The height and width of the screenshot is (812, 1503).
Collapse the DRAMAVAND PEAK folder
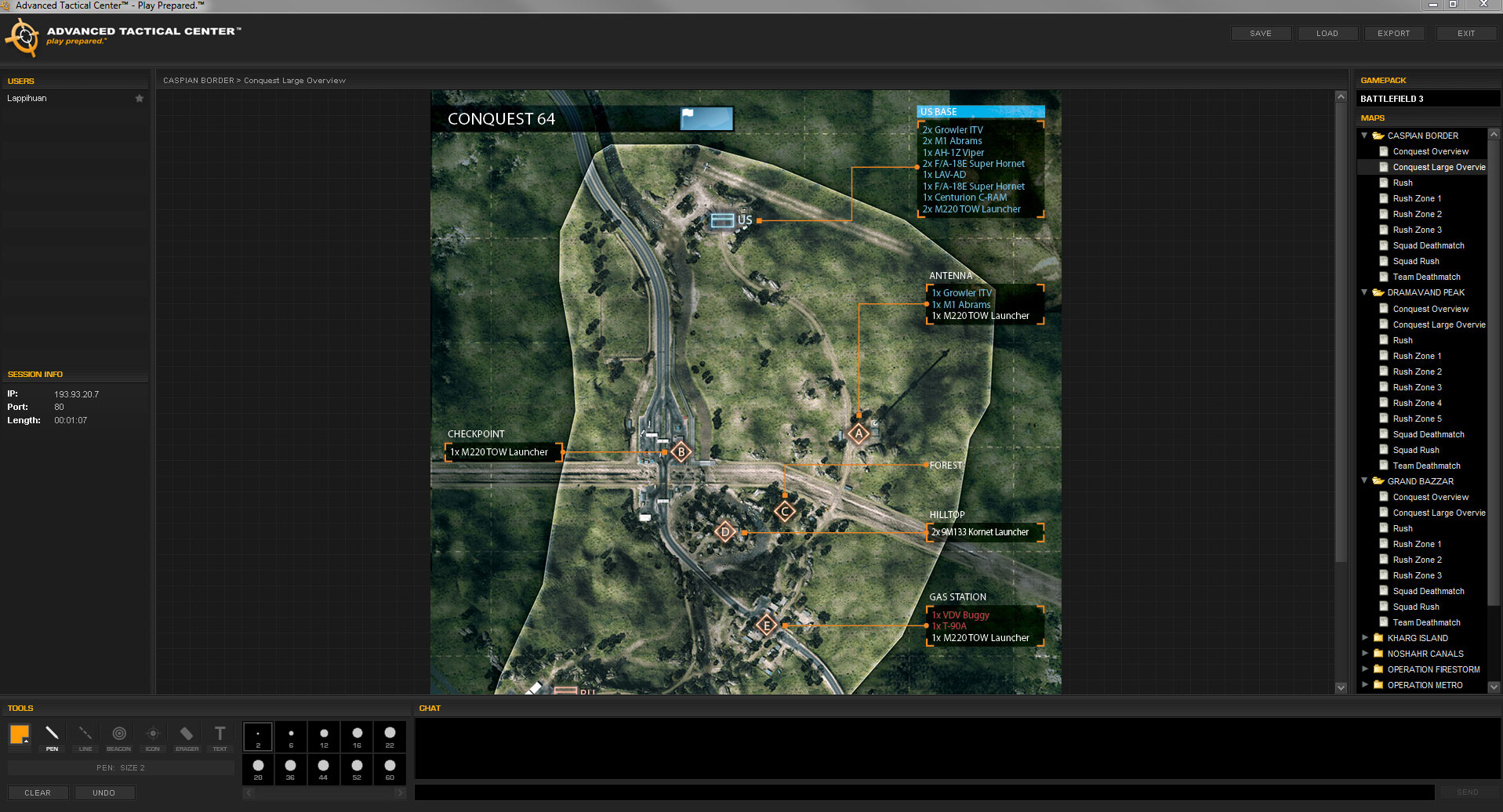click(1364, 292)
